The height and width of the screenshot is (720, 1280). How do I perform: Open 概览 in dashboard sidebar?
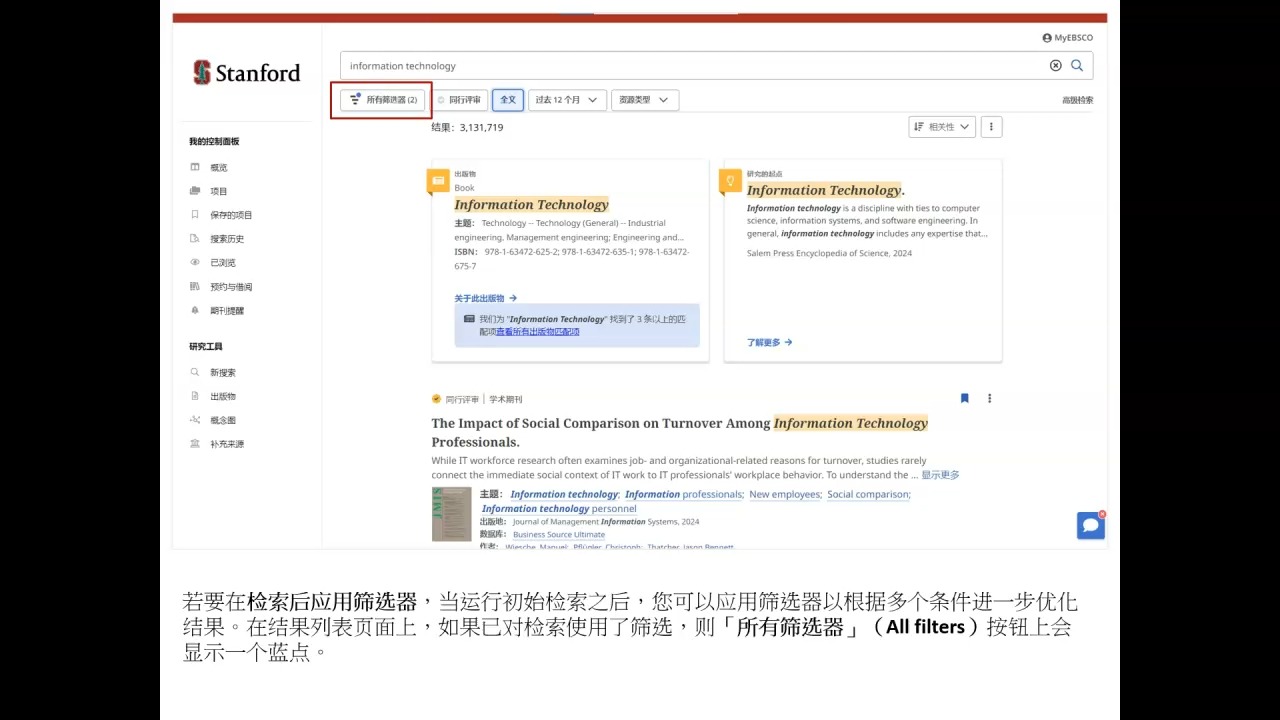(x=219, y=167)
